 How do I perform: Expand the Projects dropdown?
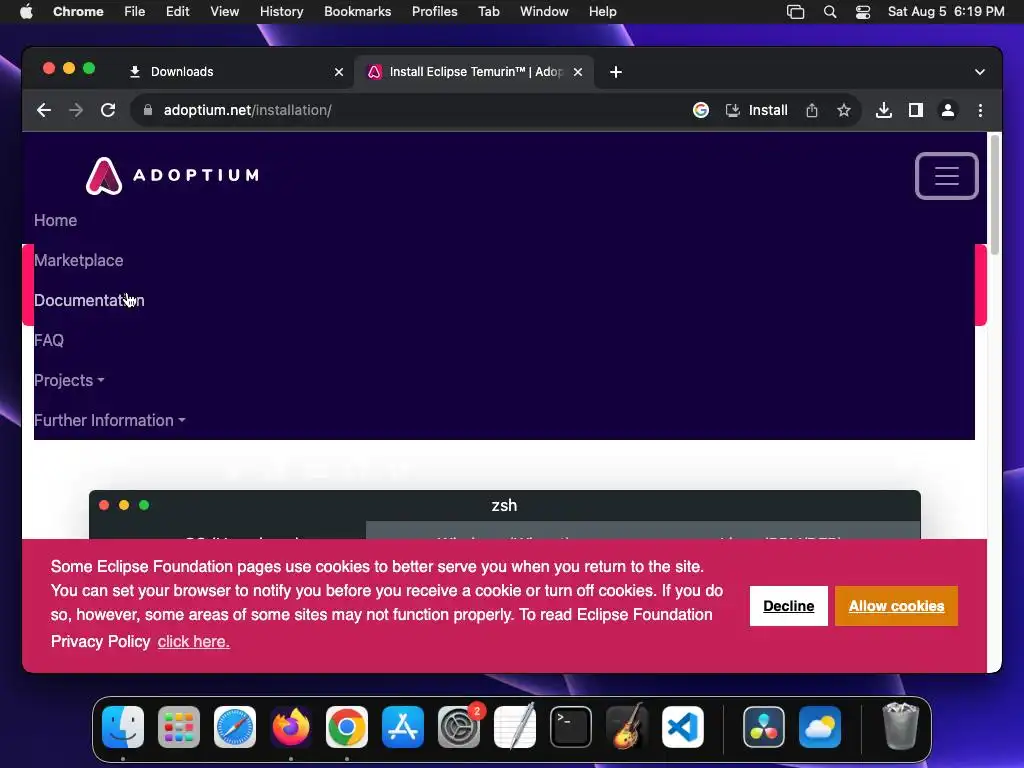click(69, 380)
